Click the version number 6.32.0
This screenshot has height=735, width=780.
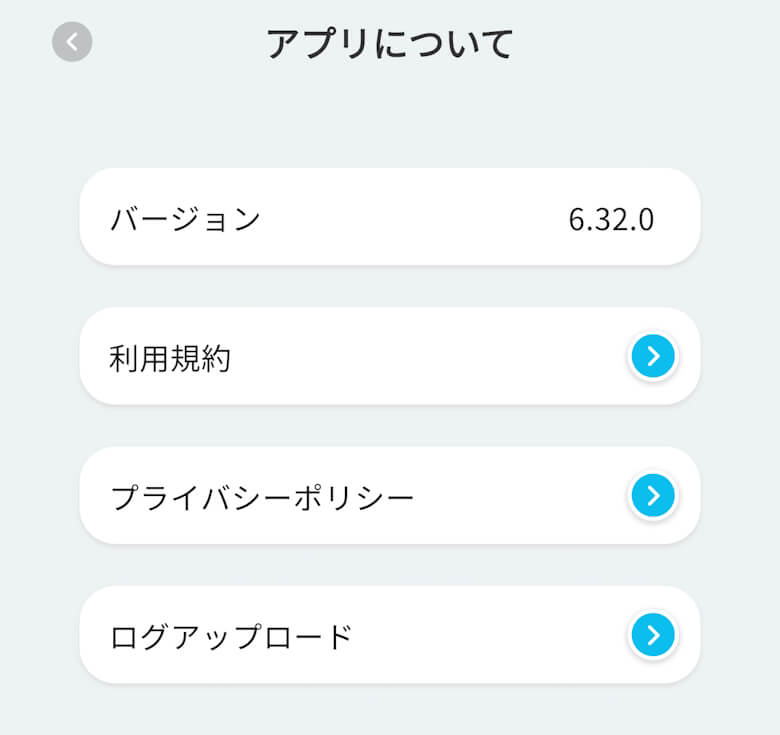[611, 219]
